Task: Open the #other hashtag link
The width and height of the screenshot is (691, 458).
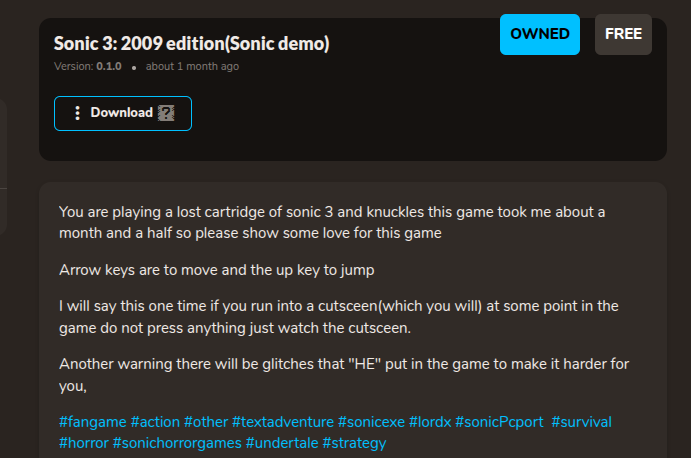Action: (x=206, y=422)
